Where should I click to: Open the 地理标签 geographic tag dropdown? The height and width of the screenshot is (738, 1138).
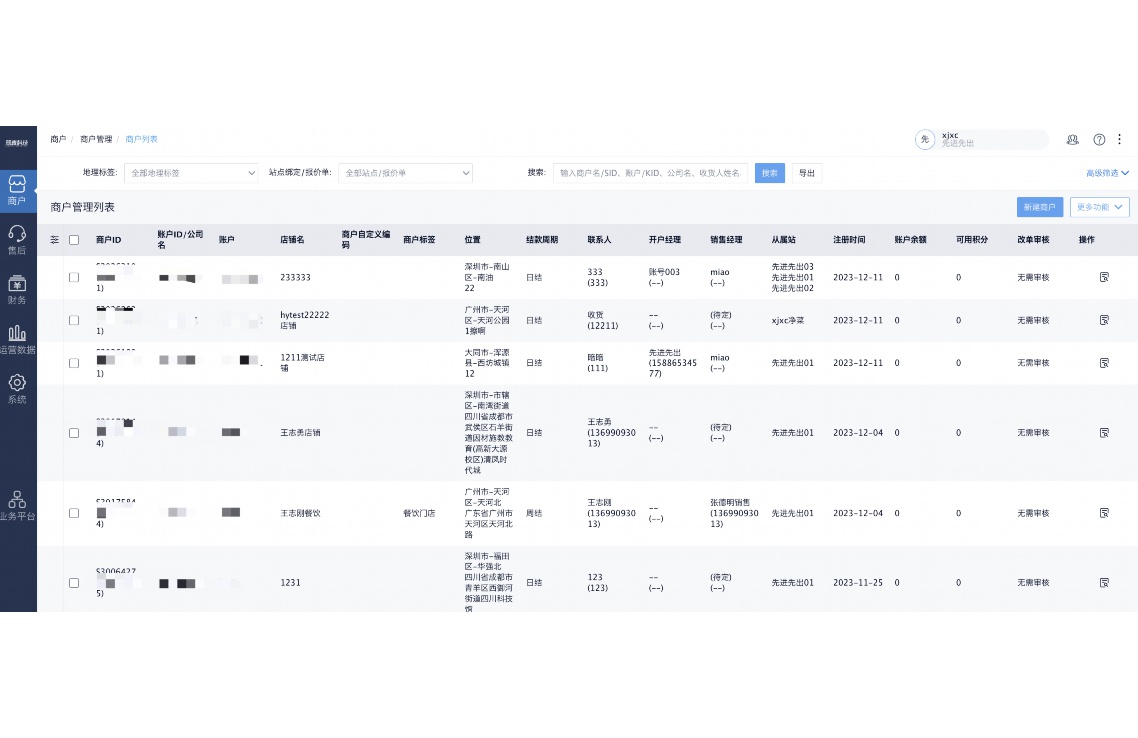[191, 173]
